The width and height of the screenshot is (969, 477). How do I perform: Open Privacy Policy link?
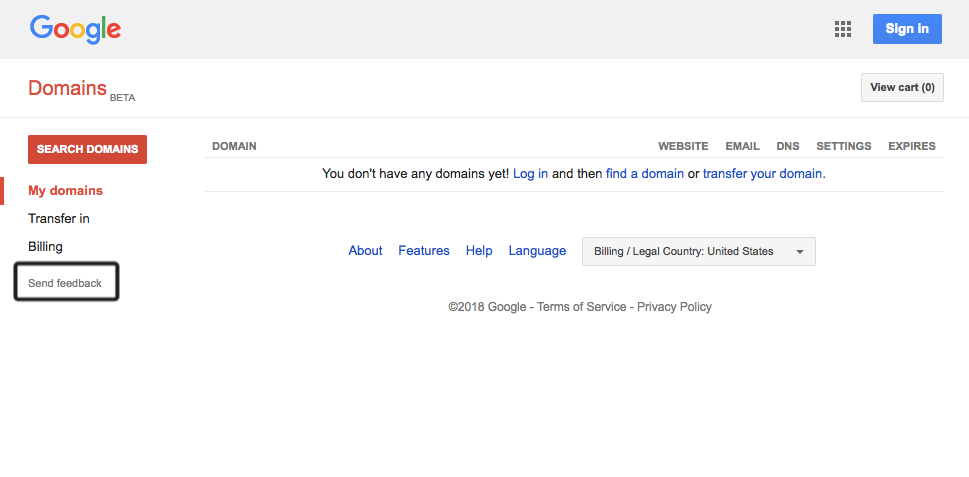pos(674,307)
